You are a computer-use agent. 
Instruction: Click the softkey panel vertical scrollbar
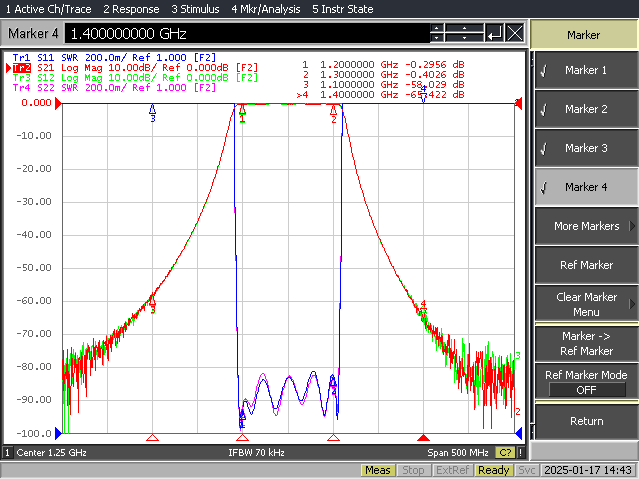point(532,245)
